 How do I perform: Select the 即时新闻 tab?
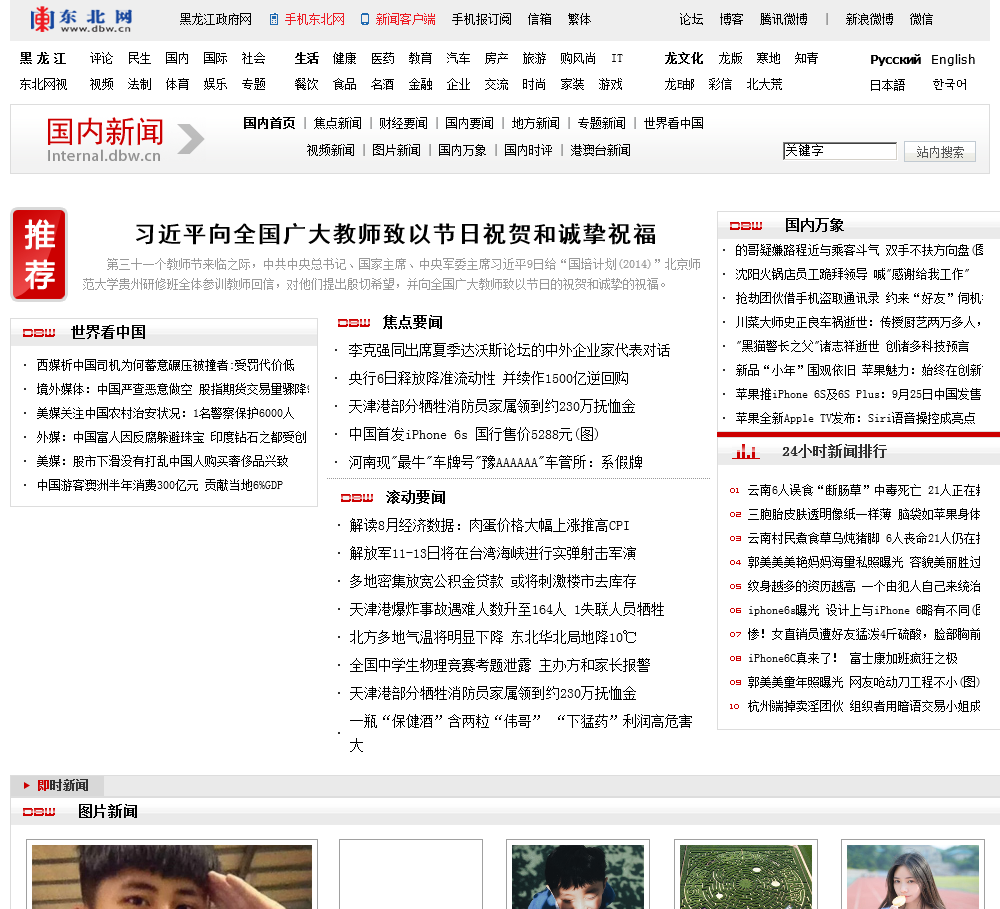62,786
